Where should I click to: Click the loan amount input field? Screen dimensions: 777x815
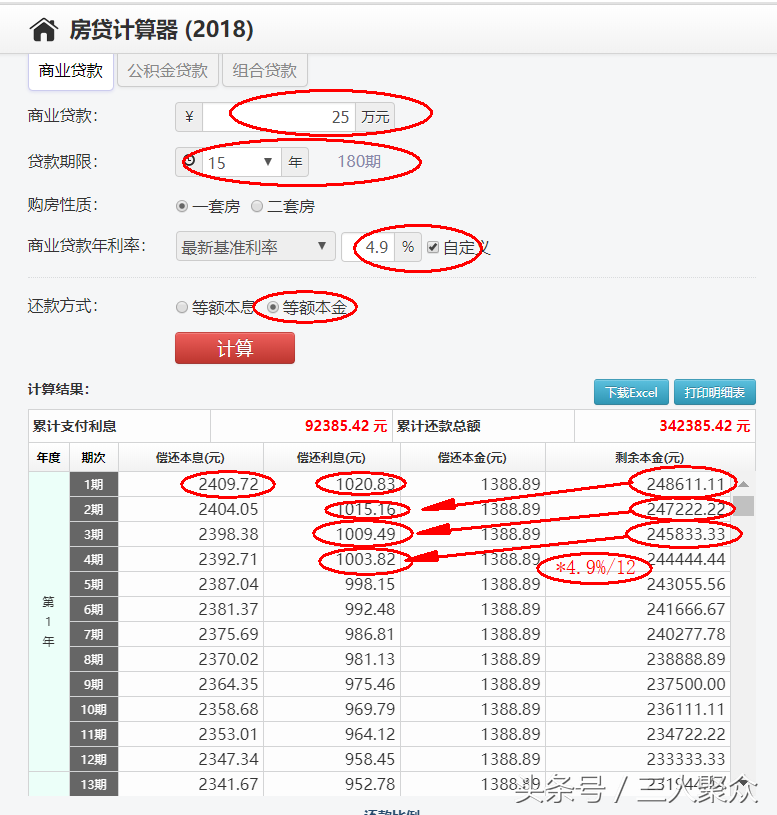tap(280, 117)
